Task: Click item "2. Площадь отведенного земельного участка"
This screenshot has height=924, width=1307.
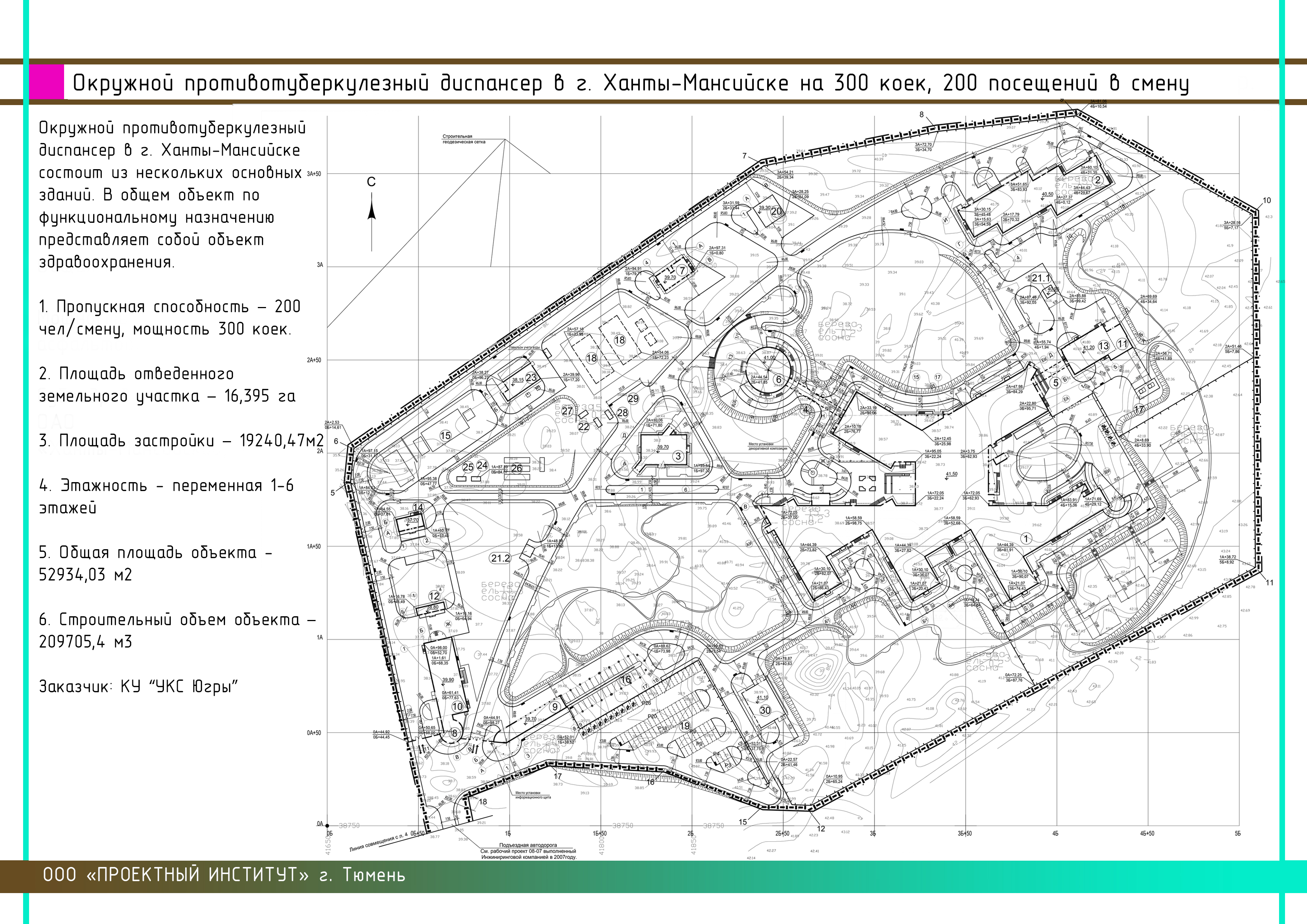Action: (x=167, y=385)
